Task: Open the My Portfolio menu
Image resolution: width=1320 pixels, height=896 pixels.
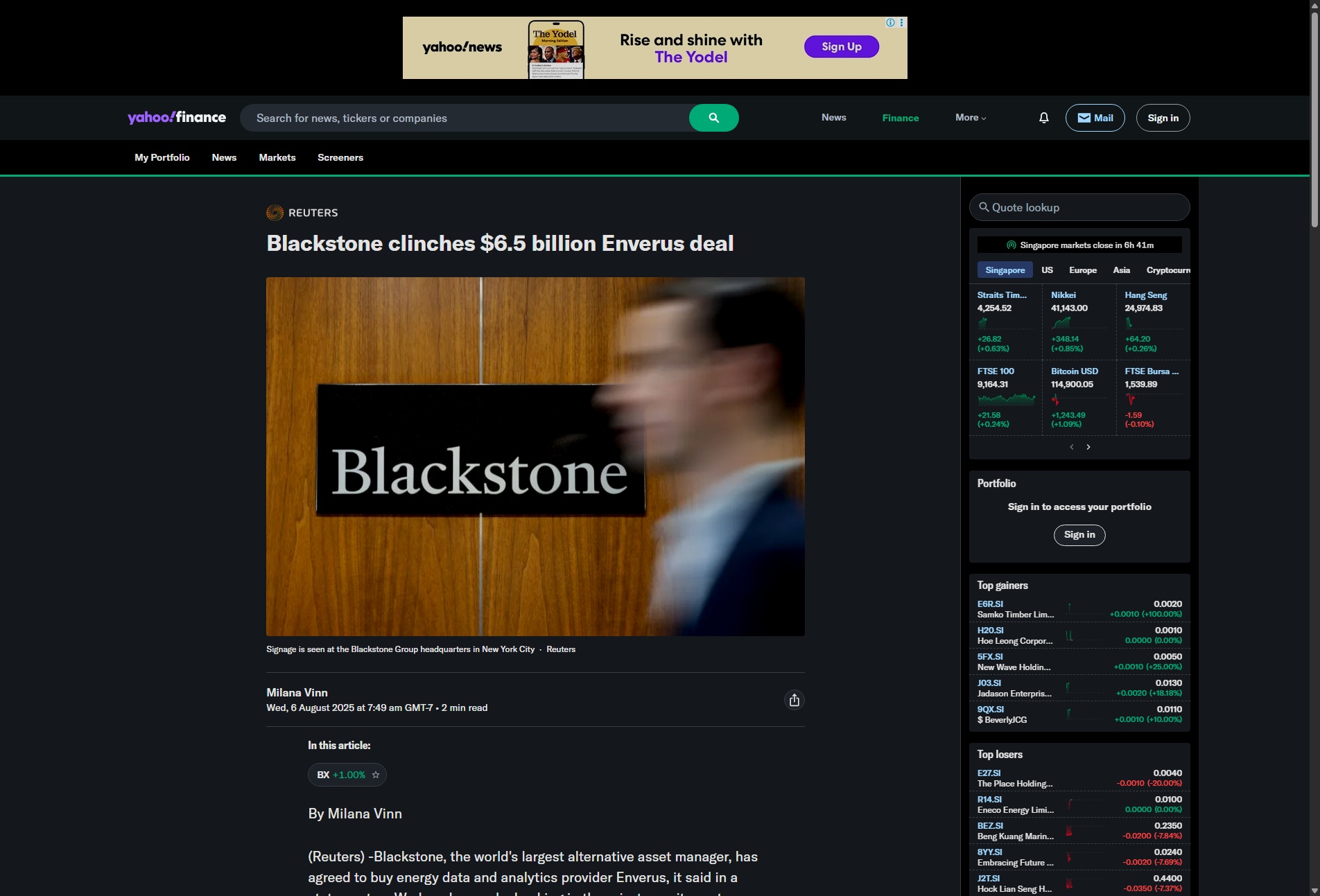Action: [x=162, y=157]
